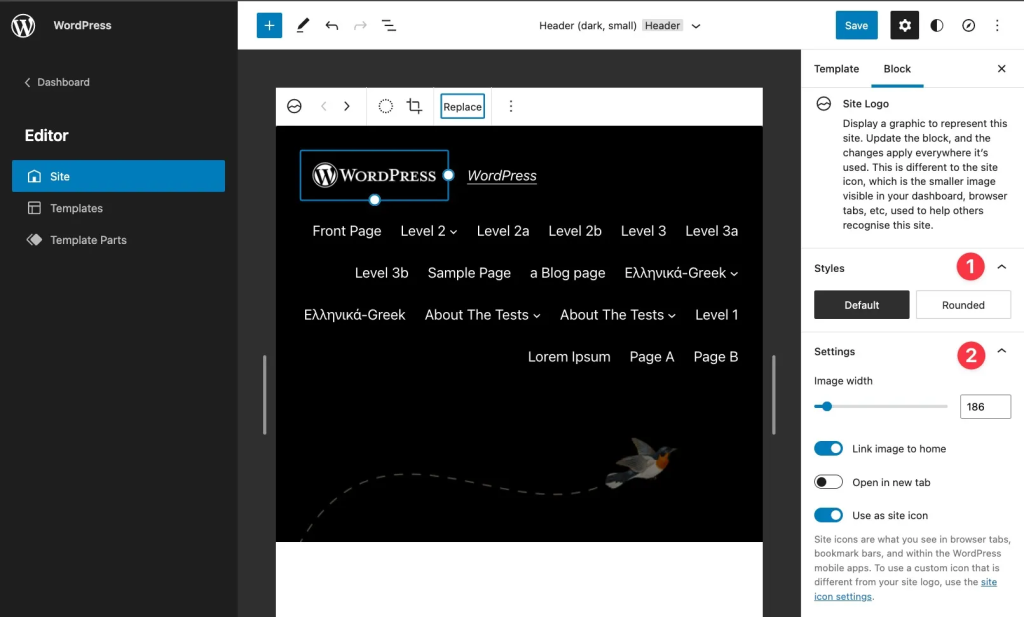The image size is (1024, 617).
Task: Go back to Dashboard
Action: pyautogui.click(x=57, y=82)
